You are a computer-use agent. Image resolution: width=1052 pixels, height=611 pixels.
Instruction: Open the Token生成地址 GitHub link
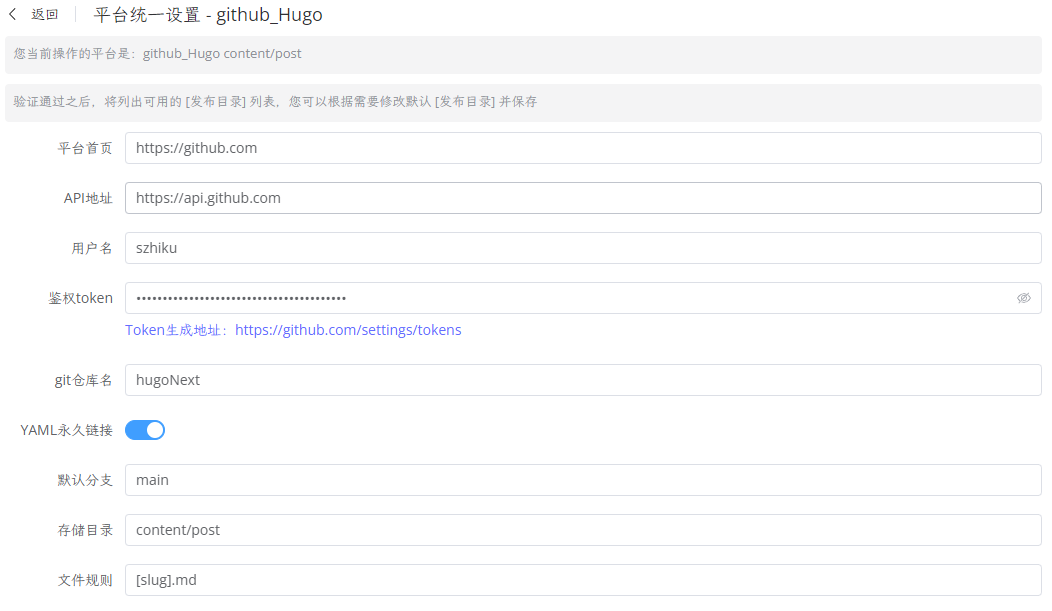(x=349, y=329)
